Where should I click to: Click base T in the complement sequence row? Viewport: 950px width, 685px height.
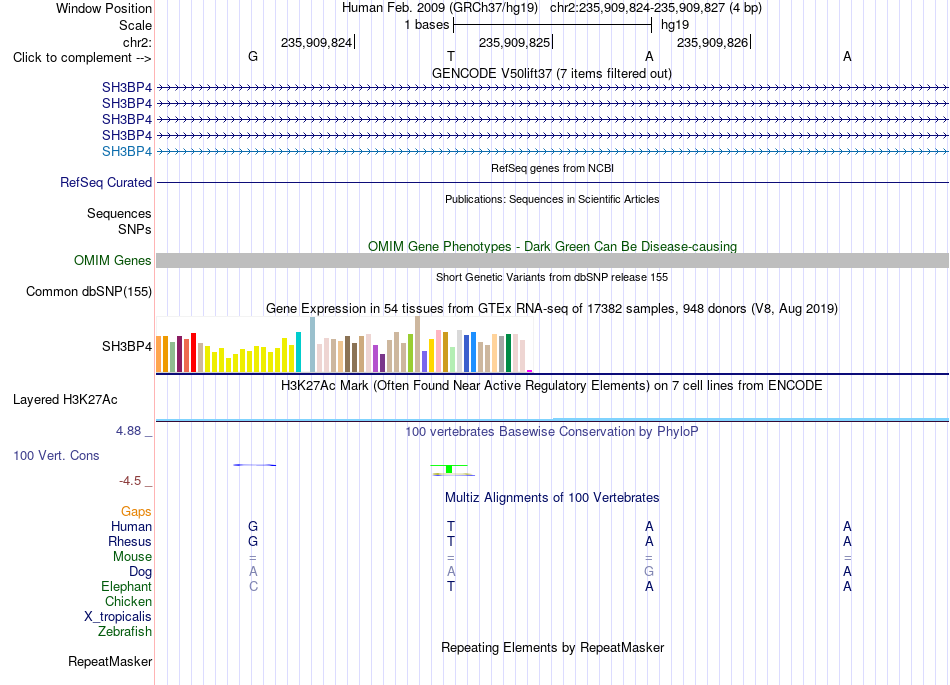[x=451, y=56]
